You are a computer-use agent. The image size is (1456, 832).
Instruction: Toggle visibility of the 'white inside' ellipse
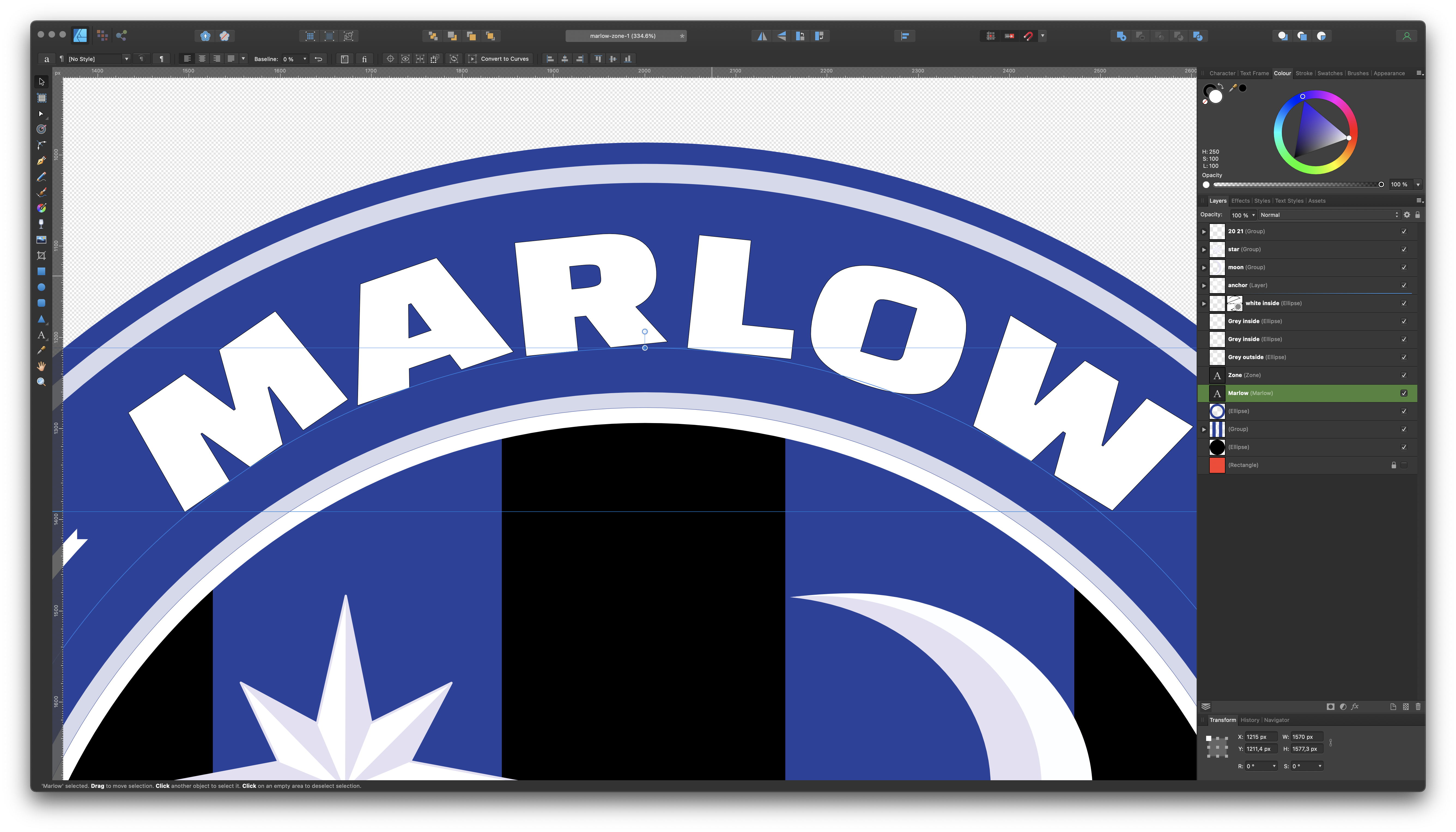[1404, 303]
